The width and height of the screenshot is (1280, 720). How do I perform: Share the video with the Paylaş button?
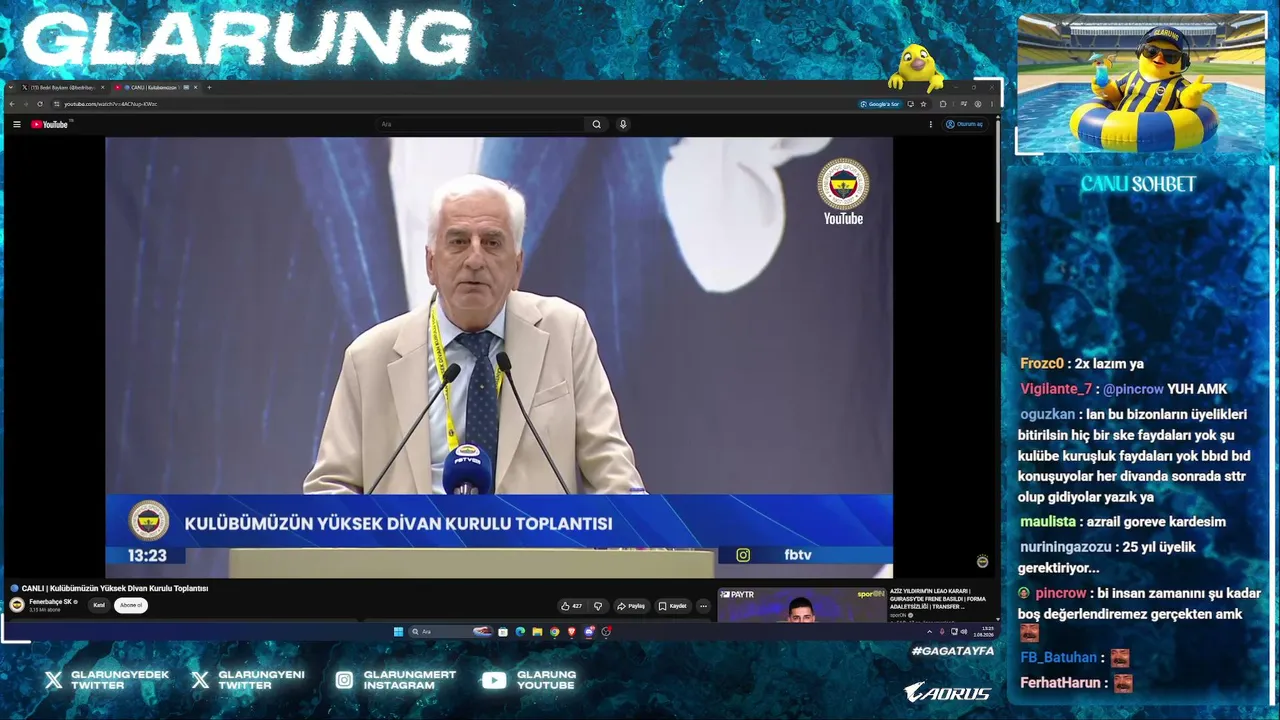[631, 606]
